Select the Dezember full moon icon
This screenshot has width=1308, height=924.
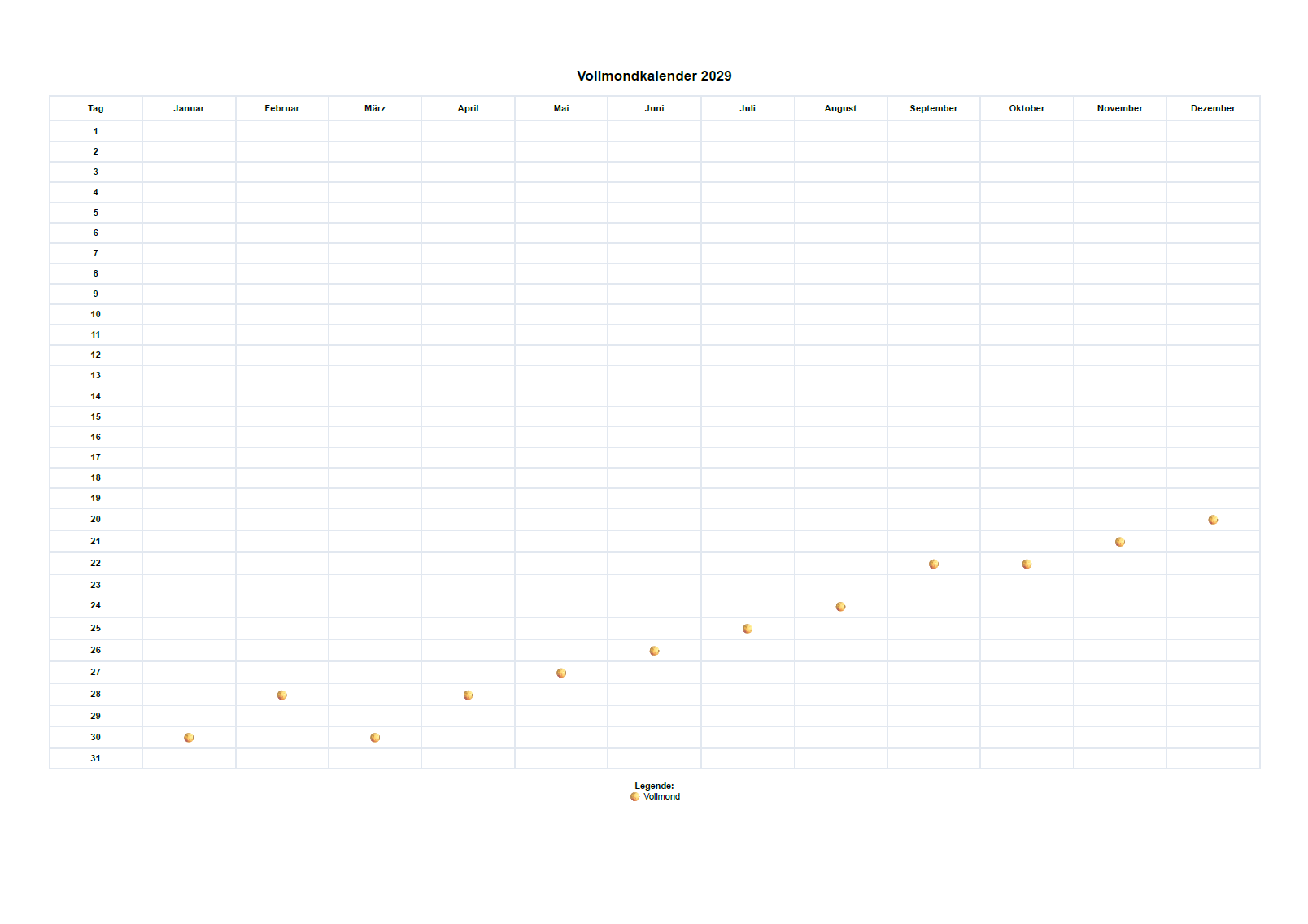click(x=1214, y=520)
